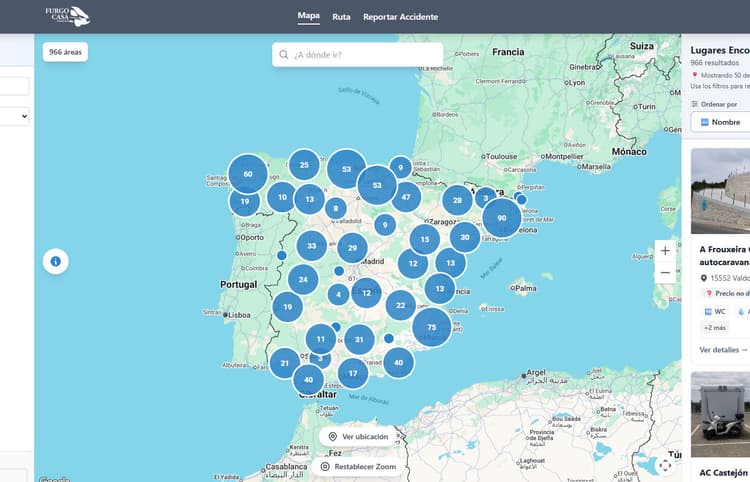The image size is (750, 482).
Task: Zoom in with the plus button
Action: click(665, 251)
